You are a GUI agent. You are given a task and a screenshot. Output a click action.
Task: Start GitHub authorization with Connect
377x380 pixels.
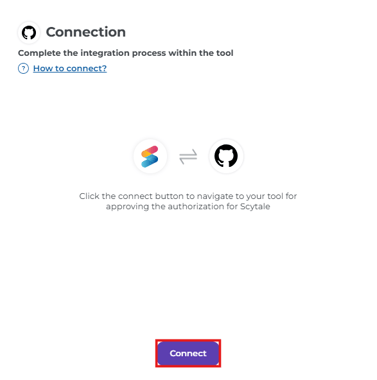tap(188, 353)
